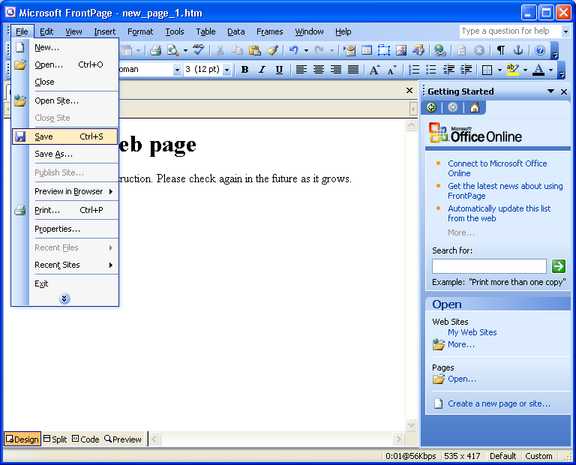Click the Search for input field
The image size is (576, 465).
click(x=489, y=266)
